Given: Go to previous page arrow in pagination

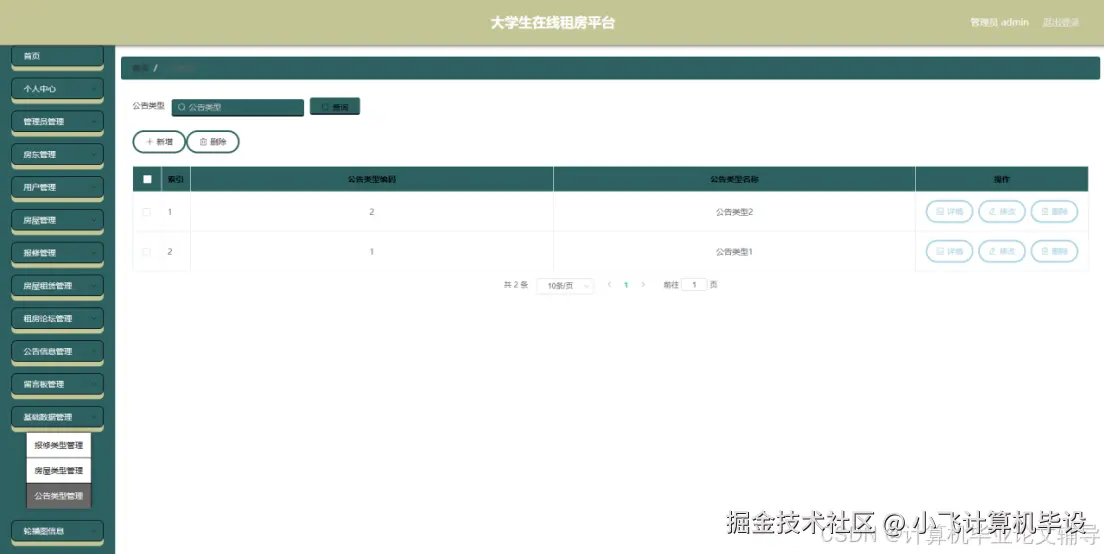Looking at the screenshot, I should [x=609, y=284].
